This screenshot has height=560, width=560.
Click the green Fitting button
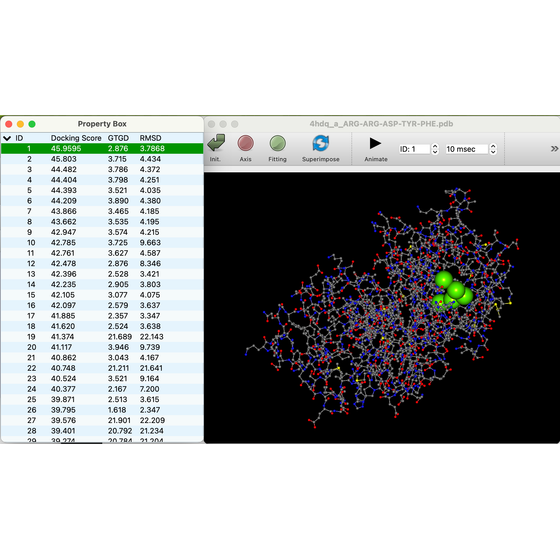(x=278, y=143)
